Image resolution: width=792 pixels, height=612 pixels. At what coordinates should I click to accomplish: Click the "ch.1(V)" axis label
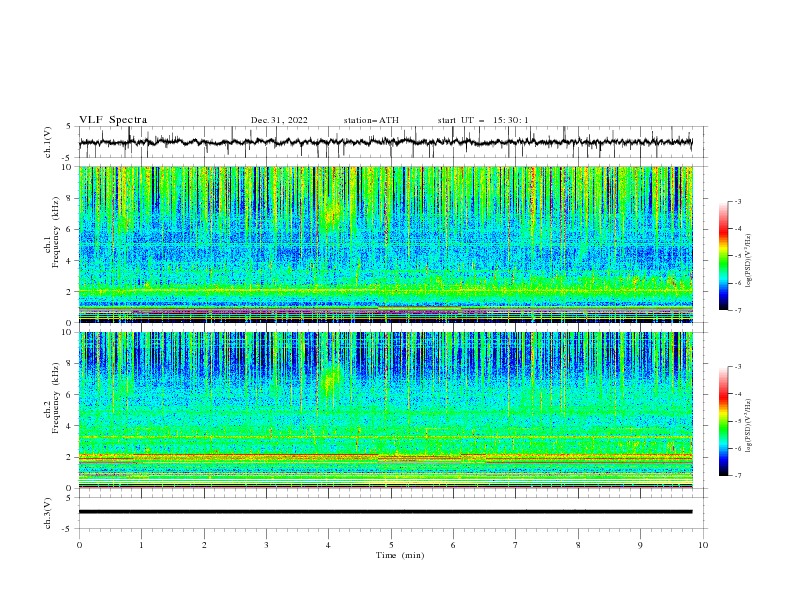point(48,142)
